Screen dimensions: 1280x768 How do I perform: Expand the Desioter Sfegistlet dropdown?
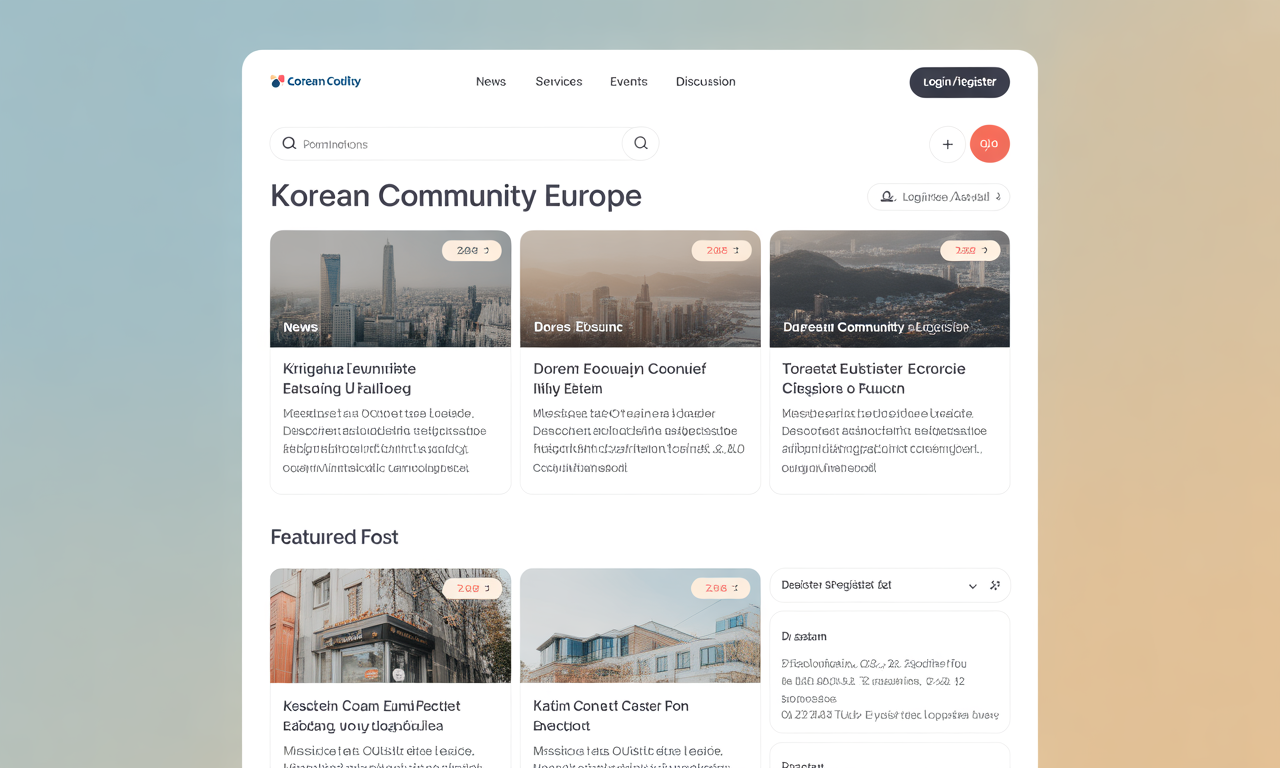click(890, 586)
